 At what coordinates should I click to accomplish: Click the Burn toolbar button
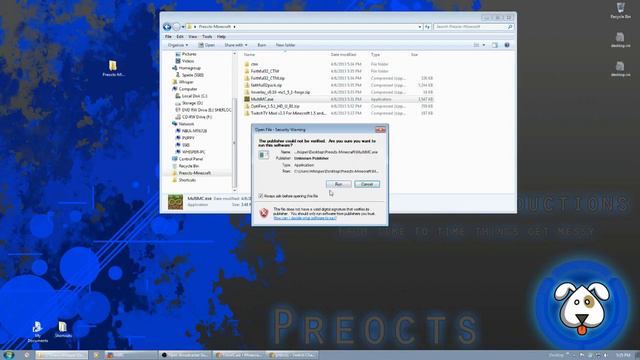tap(262, 45)
